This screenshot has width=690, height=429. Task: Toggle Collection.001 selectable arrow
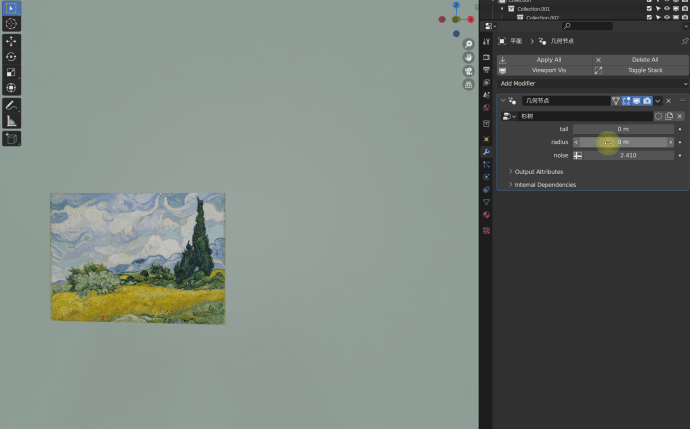tap(658, 9)
